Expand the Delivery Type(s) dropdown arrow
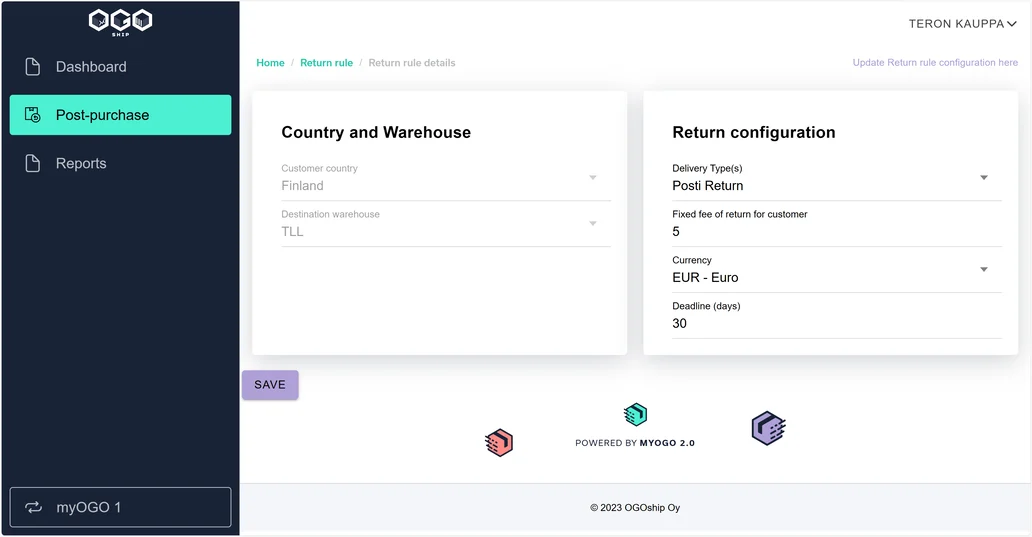The height and width of the screenshot is (537, 1032). 983,178
